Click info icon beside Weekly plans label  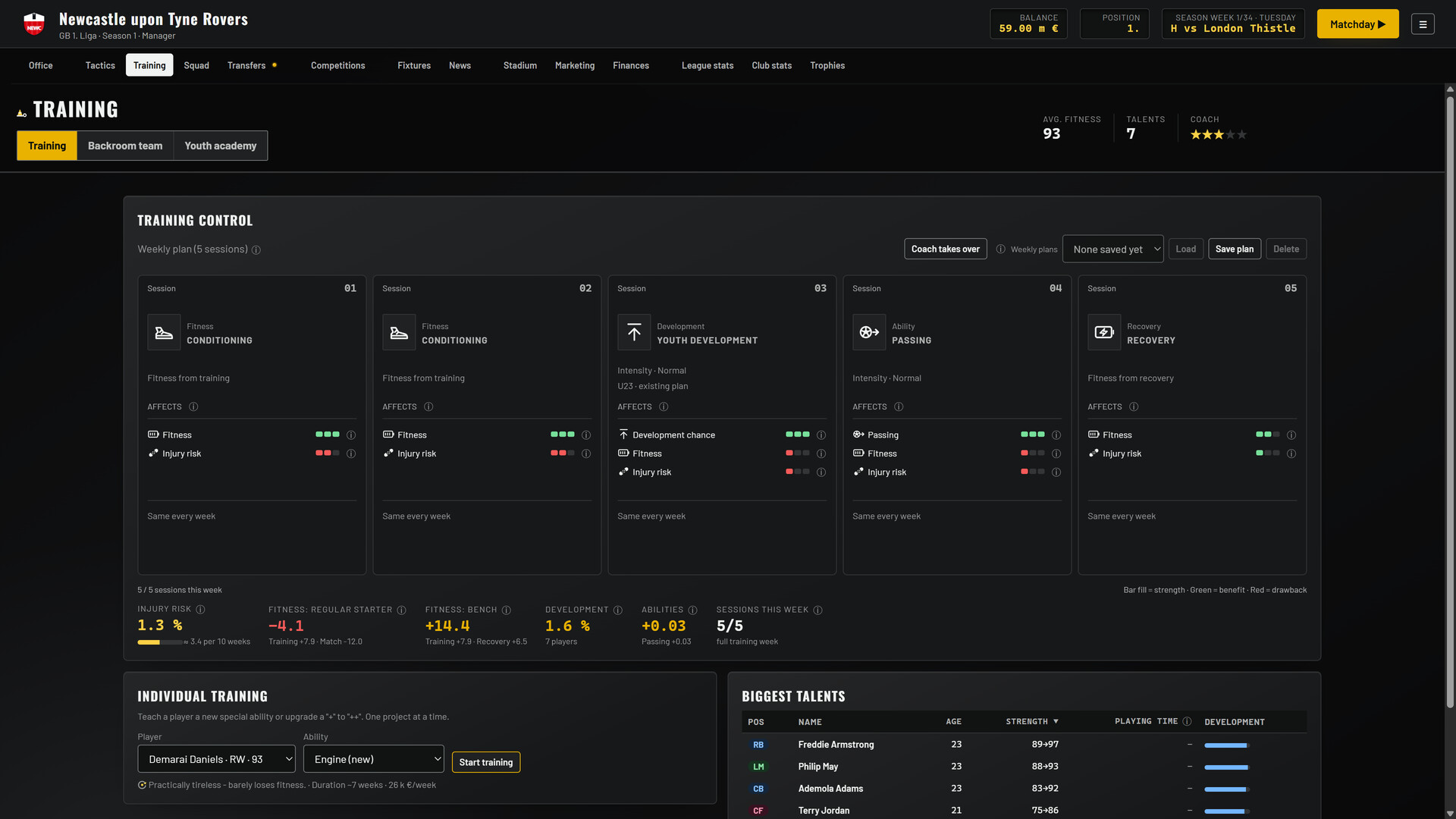tap(1001, 249)
